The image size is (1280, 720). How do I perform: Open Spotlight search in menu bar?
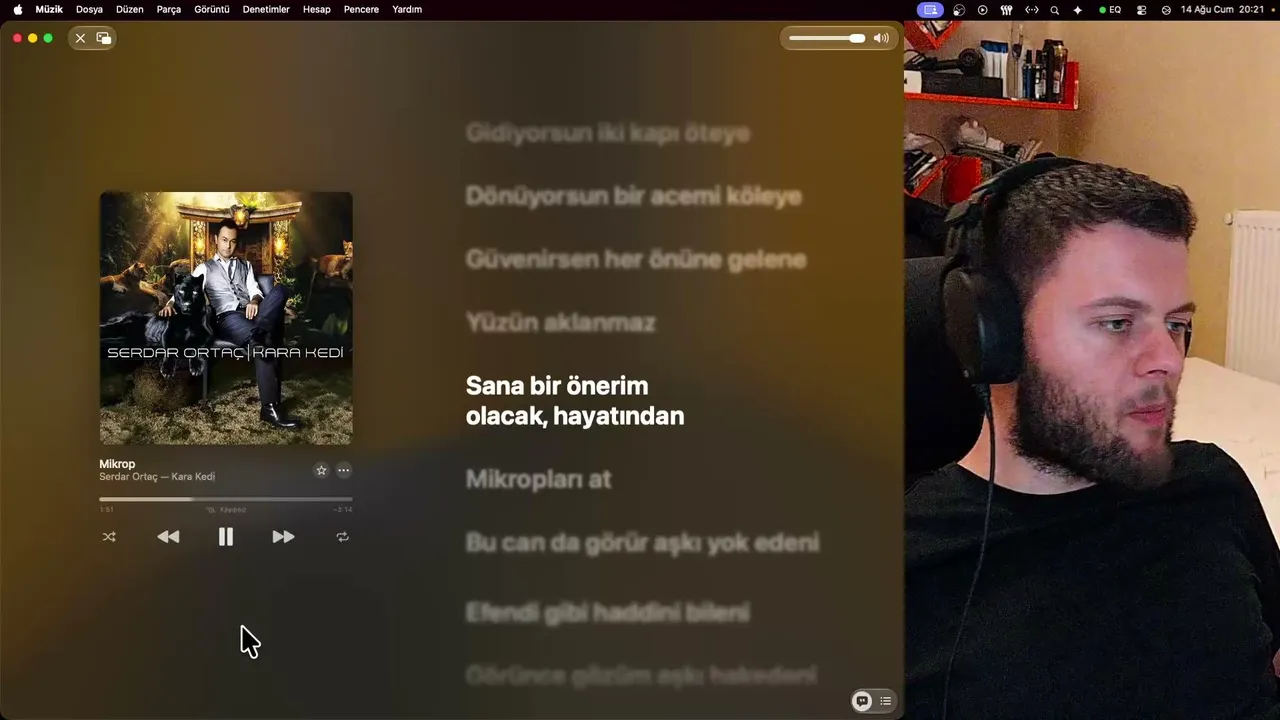pyautogui.click(x=1054, y=9)
